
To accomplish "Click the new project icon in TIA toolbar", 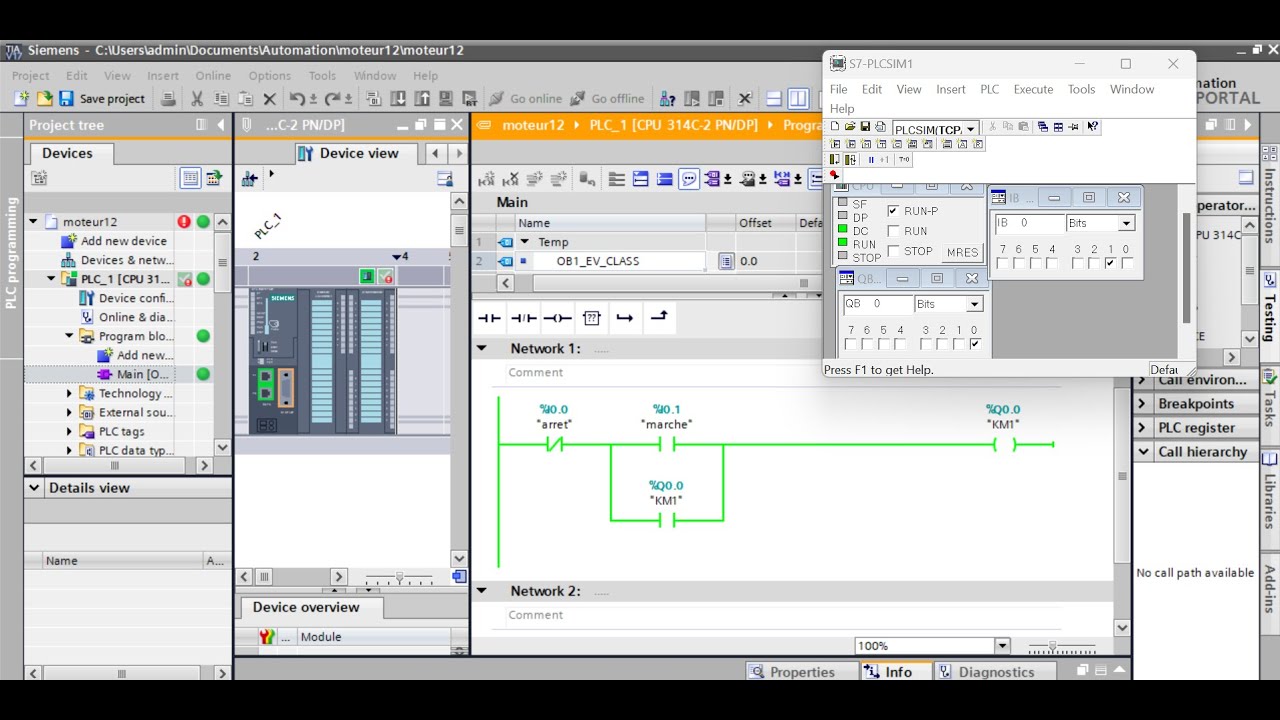I will pyautogui.click(x=21, y=99).
